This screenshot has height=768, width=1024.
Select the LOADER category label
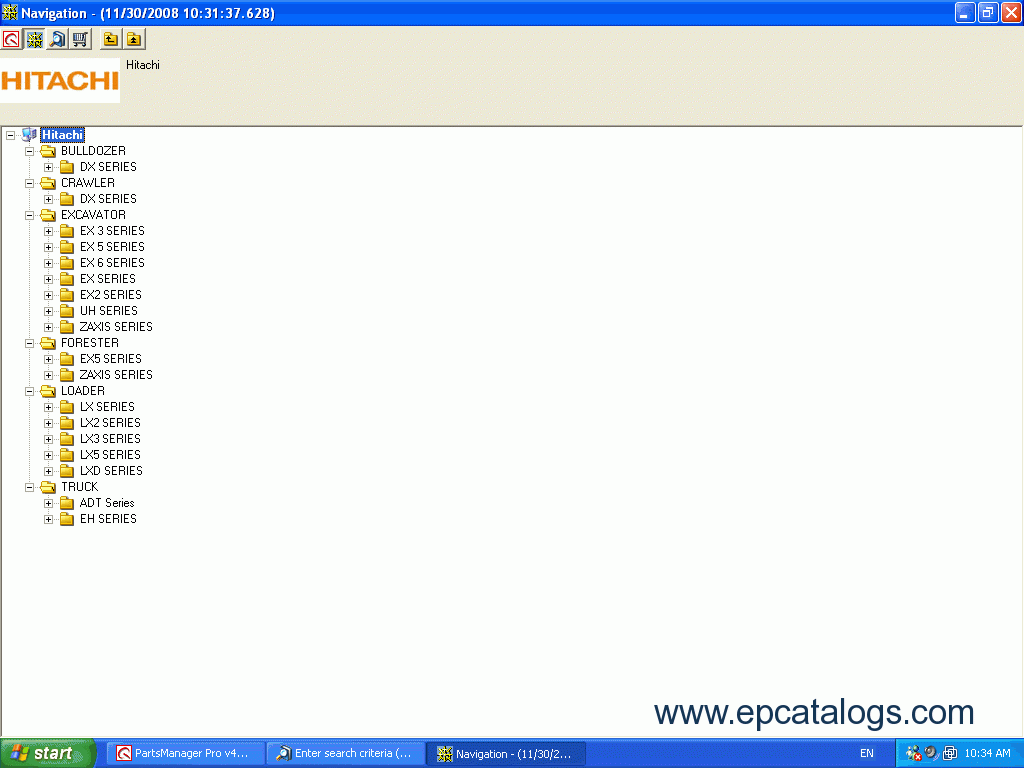pos(82,391)
